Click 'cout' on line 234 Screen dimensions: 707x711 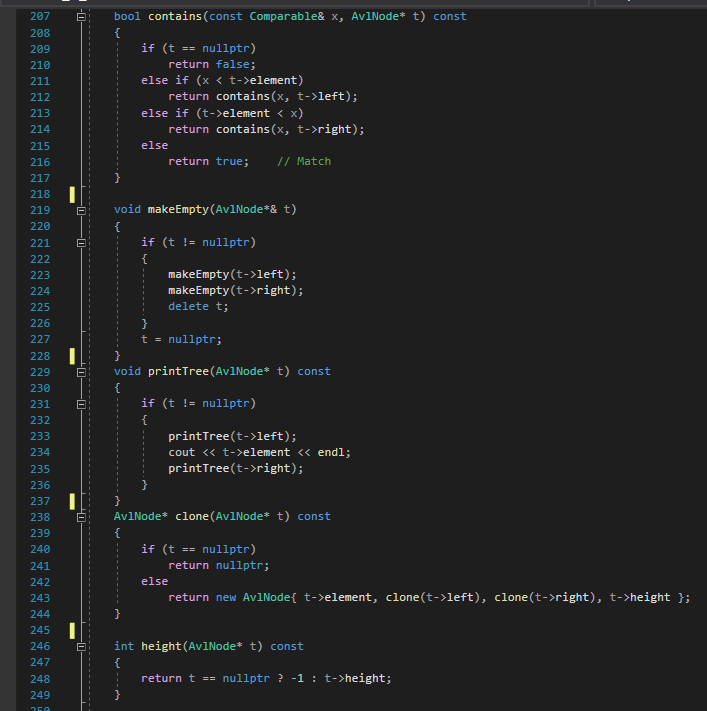tap(181, 453)
